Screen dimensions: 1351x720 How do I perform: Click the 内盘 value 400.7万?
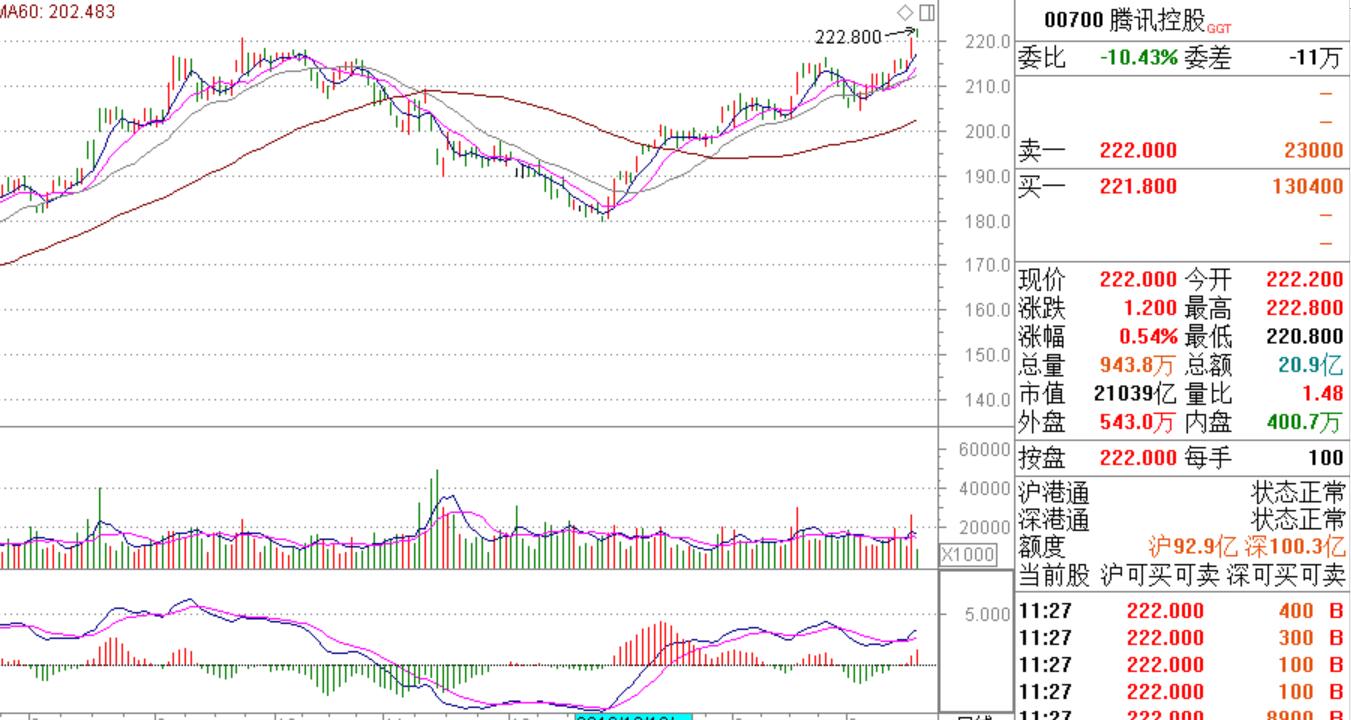[1305, 422]
